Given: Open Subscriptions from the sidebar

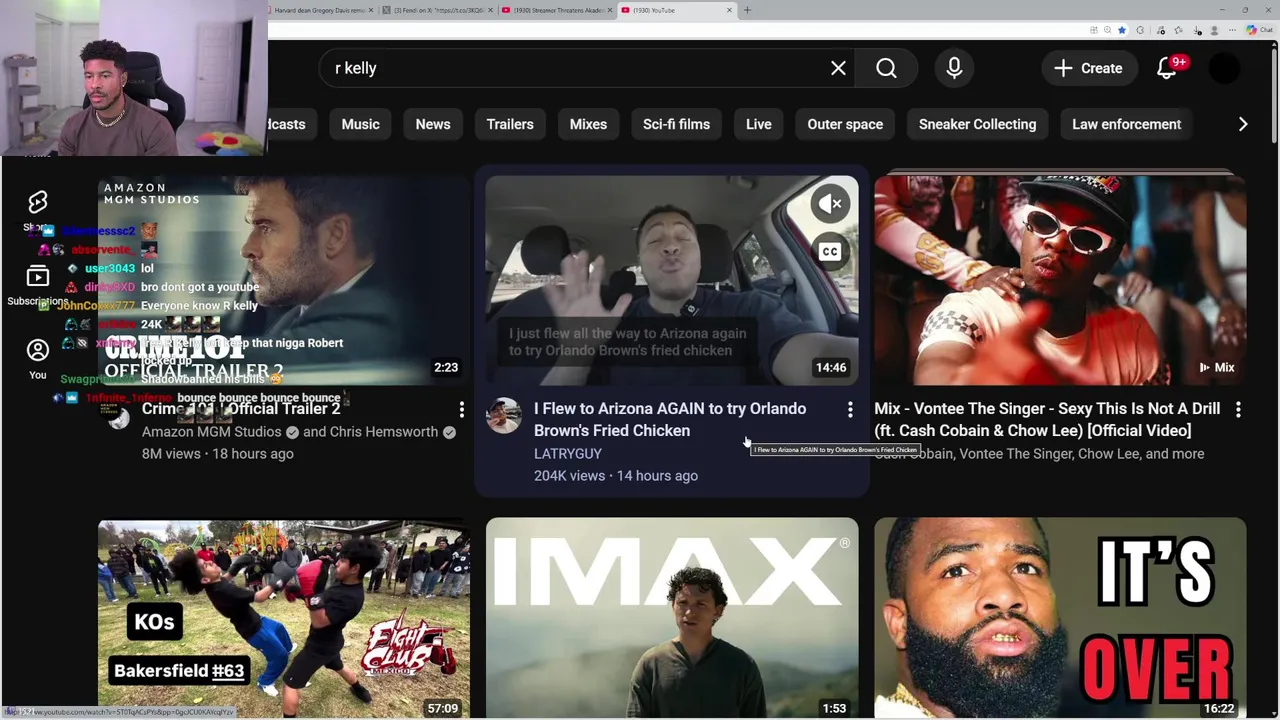Looking at the screenshot, I should pyautogui.click(x=38, y=285).
